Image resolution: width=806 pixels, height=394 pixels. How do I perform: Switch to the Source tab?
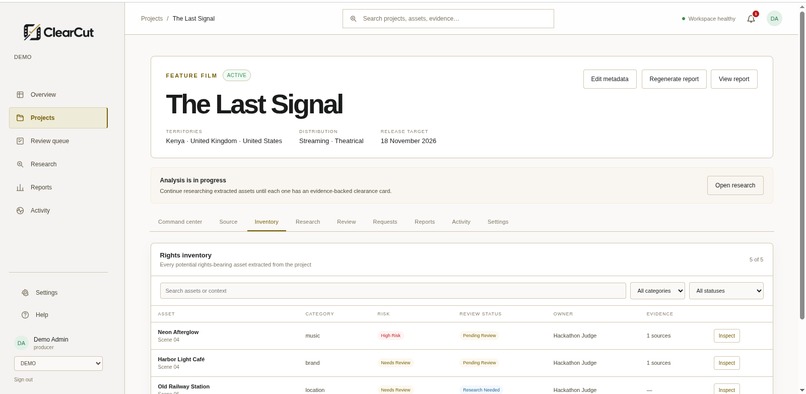click(228, 222)
